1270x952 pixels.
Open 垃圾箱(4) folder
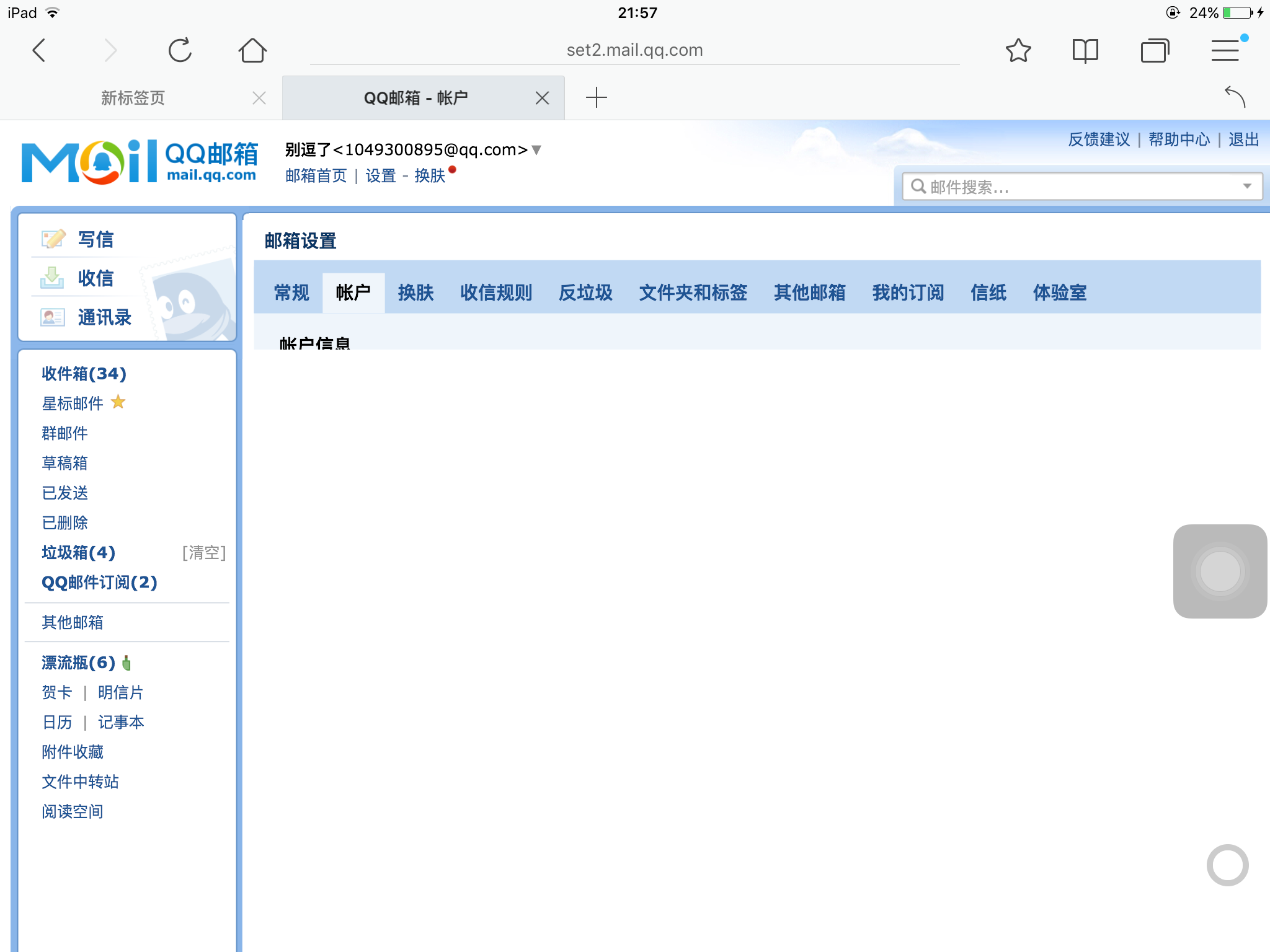78,552
